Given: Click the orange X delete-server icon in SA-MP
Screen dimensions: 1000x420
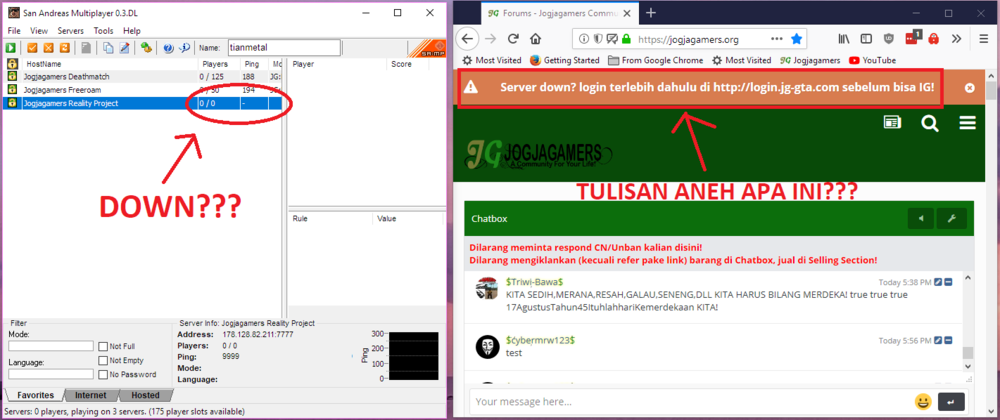Looking at the screenshot, I should [x=48, y=48].
